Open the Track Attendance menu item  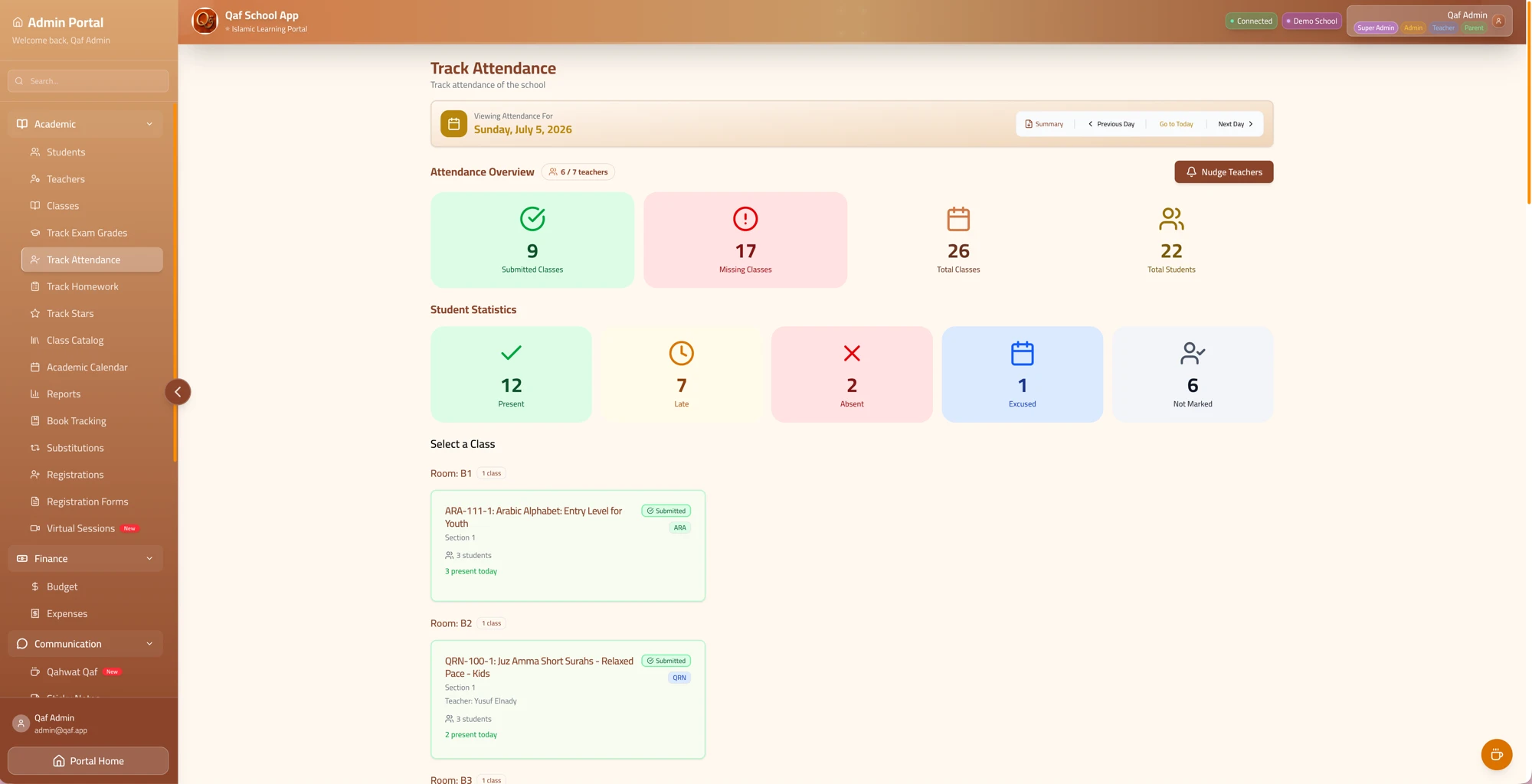pos(92,260)
